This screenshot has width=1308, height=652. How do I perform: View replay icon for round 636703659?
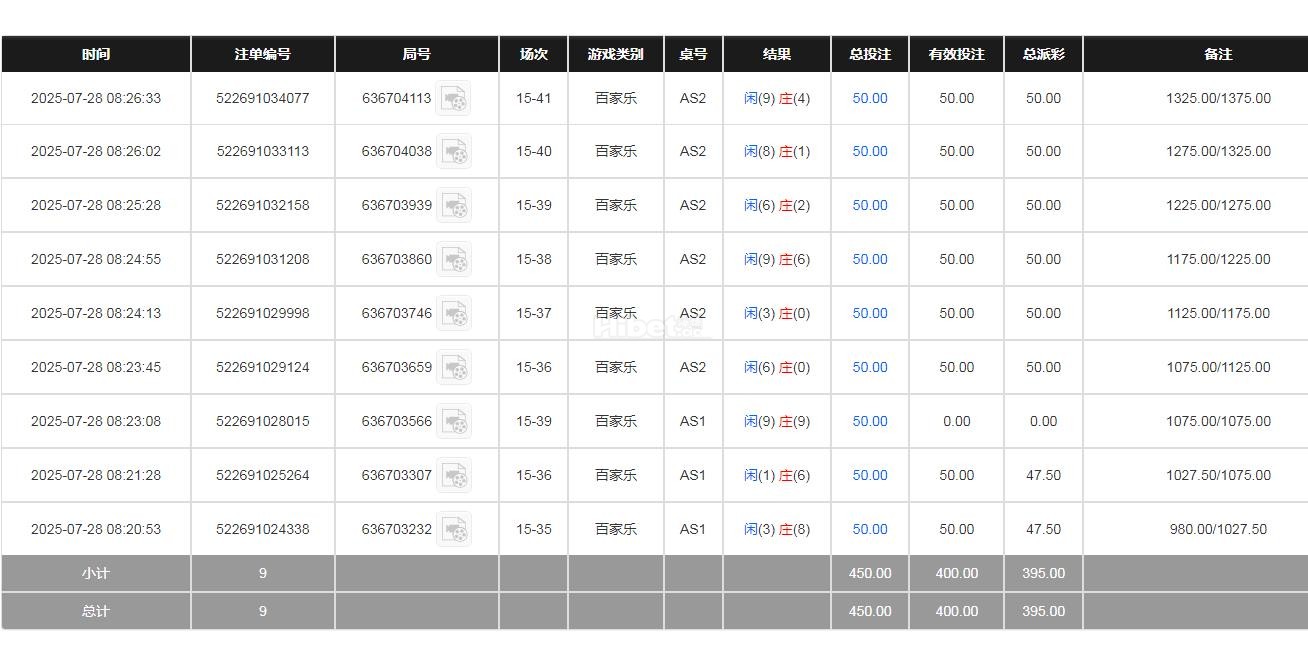[454, 368]
